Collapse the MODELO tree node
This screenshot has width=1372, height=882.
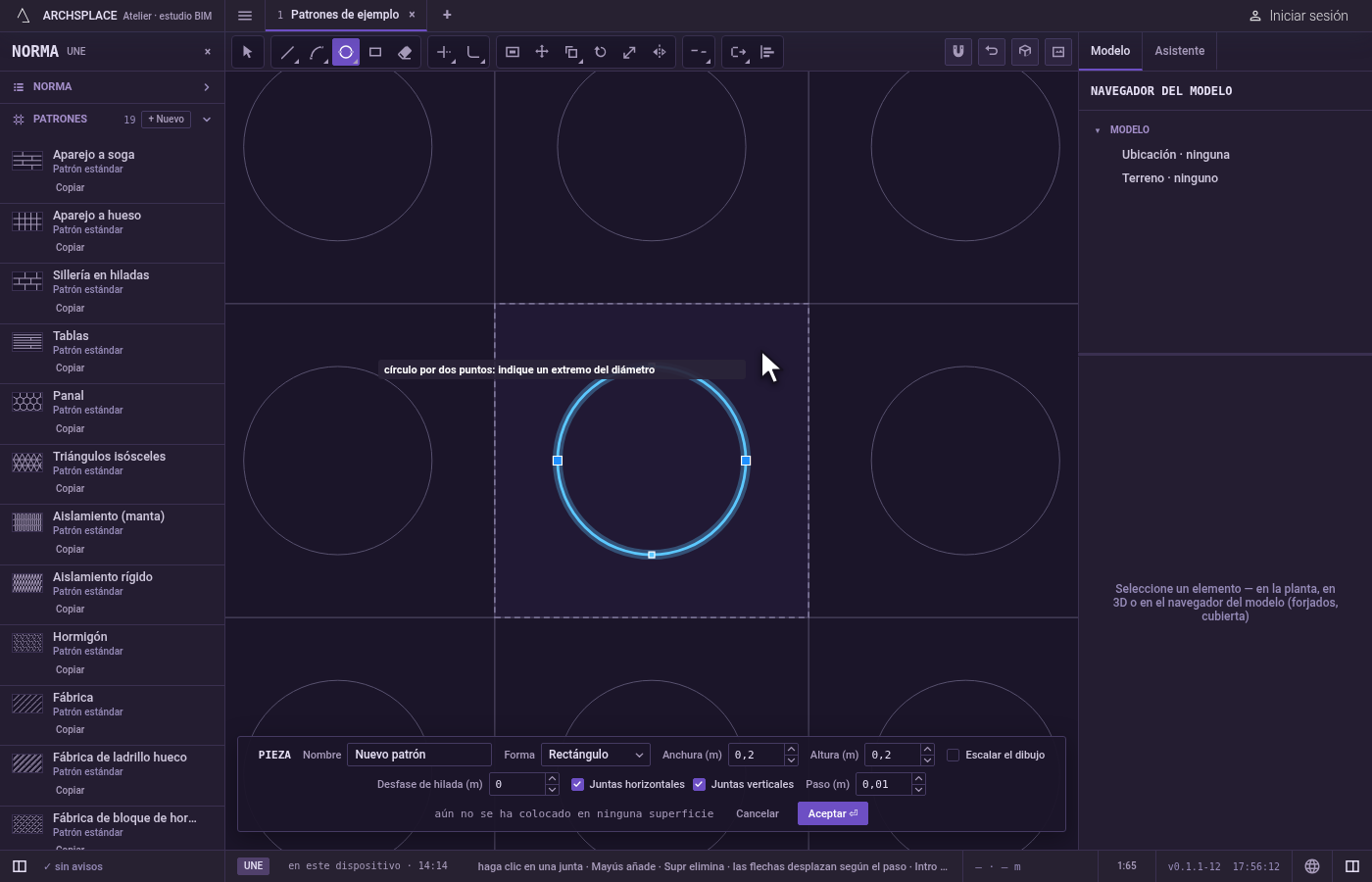(x=1098, y=130)
